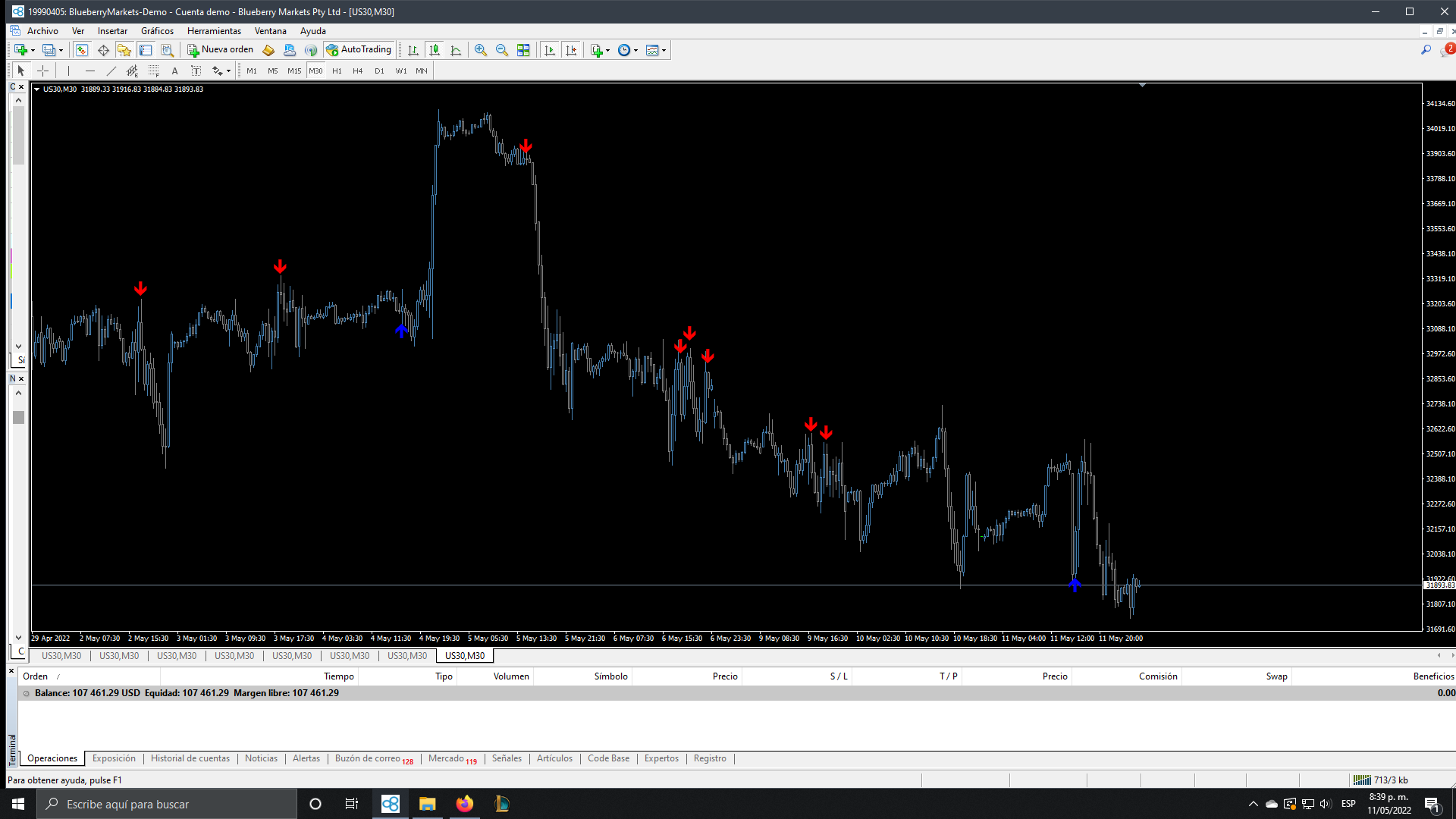
Task: Zoom in on the chart
Action: pyautogui.click(x=481, y=50)
